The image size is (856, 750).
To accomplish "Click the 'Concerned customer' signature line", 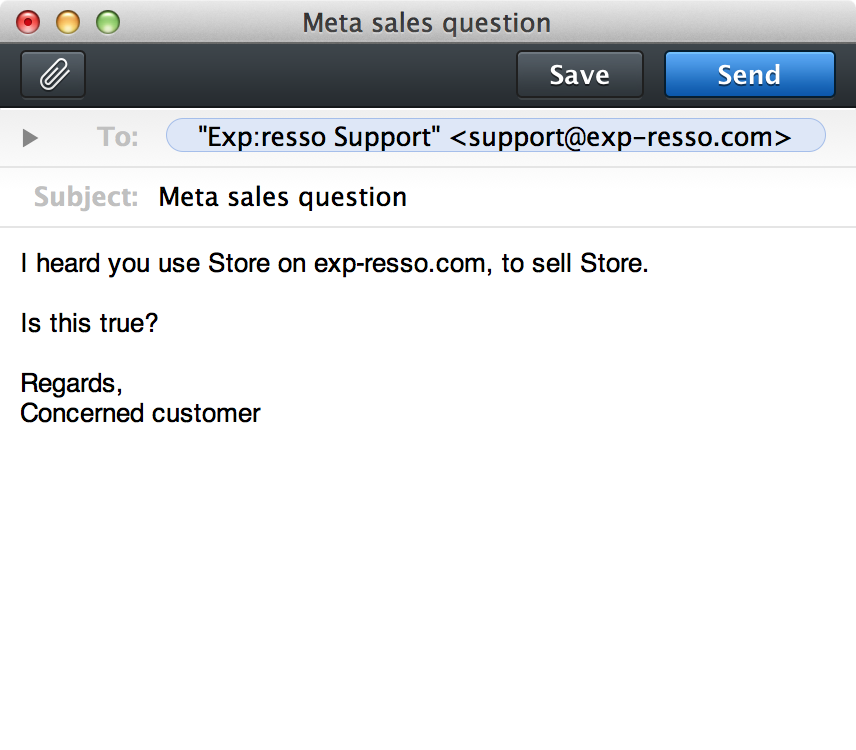I will pyautogui.click(x=140, y=413).
